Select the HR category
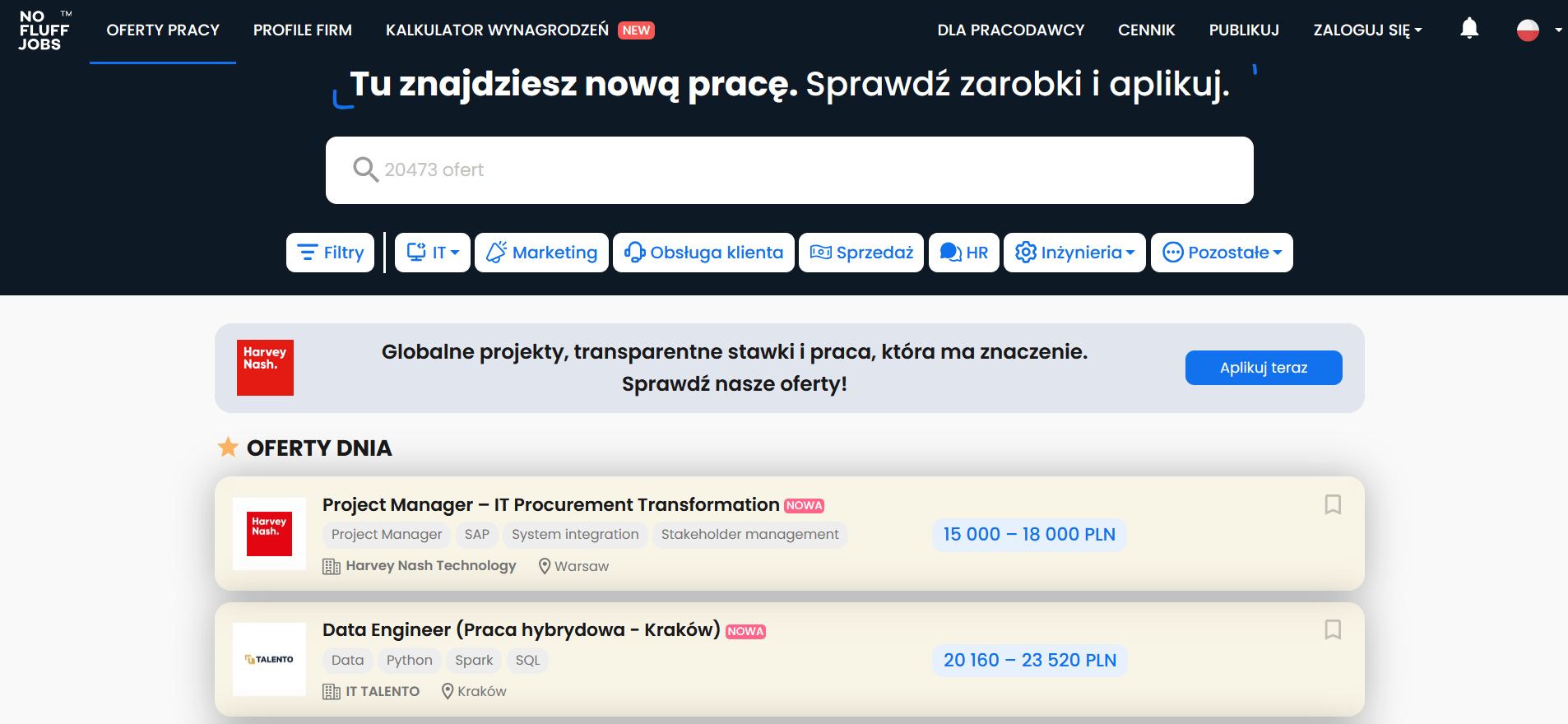 point(964,253)
